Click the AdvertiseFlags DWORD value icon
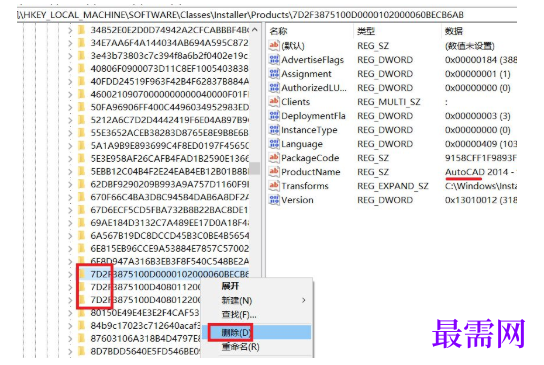The height and width of the screenshot is (365, 544). [x=274, y=60]
